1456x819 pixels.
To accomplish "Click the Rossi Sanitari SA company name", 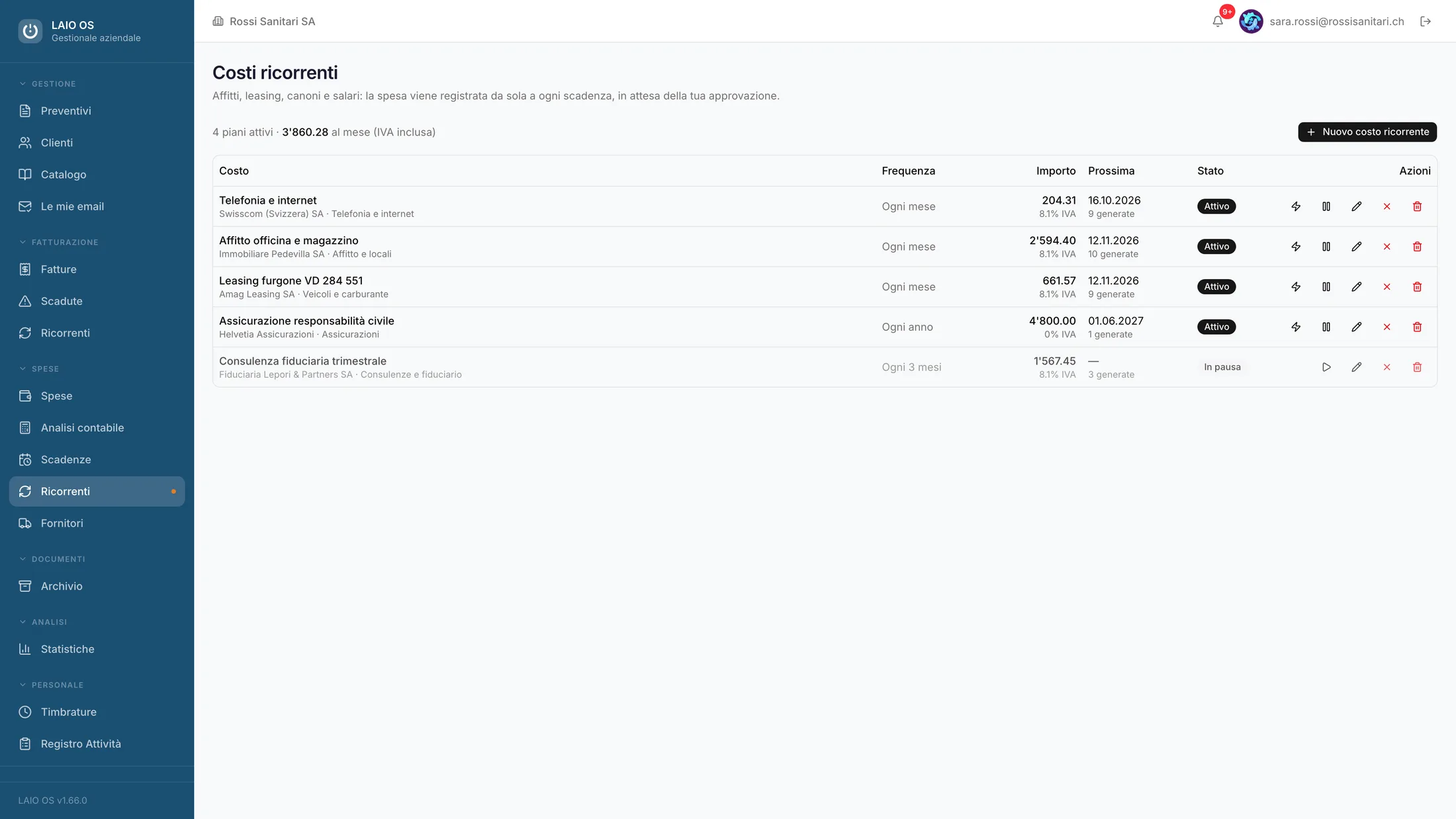I will point(272,21).
